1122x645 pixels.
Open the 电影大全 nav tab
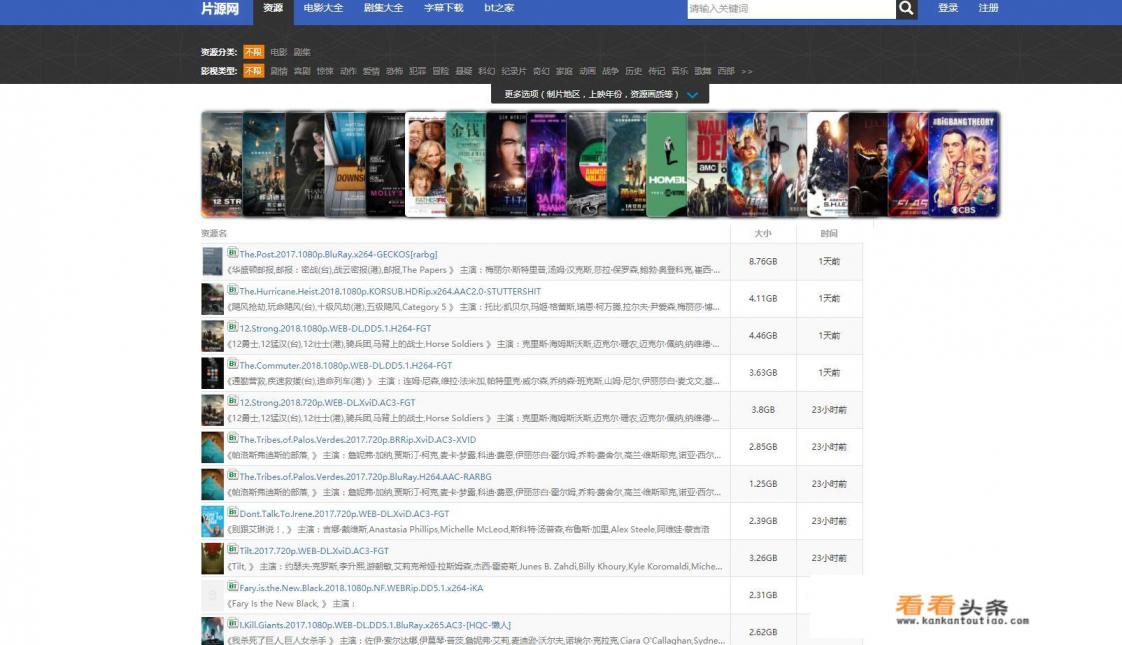tap(323, 9)
